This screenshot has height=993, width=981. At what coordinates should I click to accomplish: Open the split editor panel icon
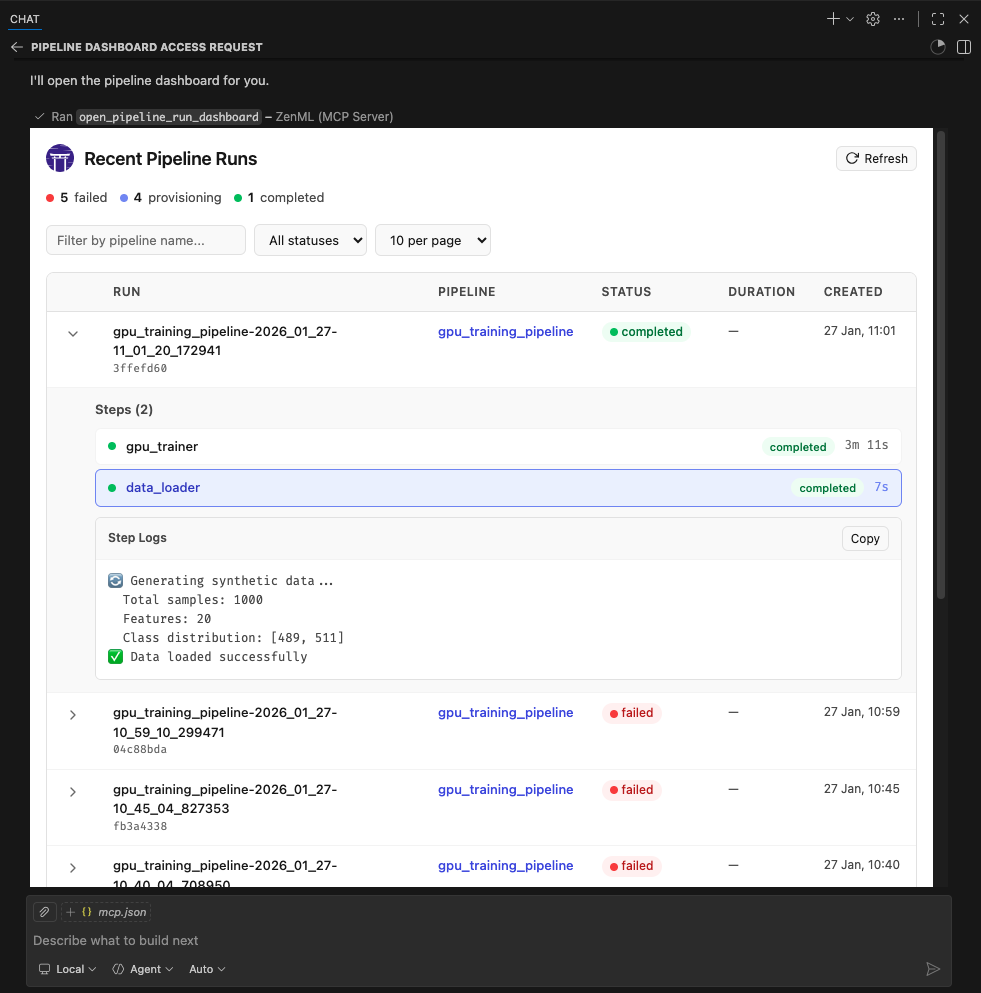pyautogui.click(x=963, y=47)
